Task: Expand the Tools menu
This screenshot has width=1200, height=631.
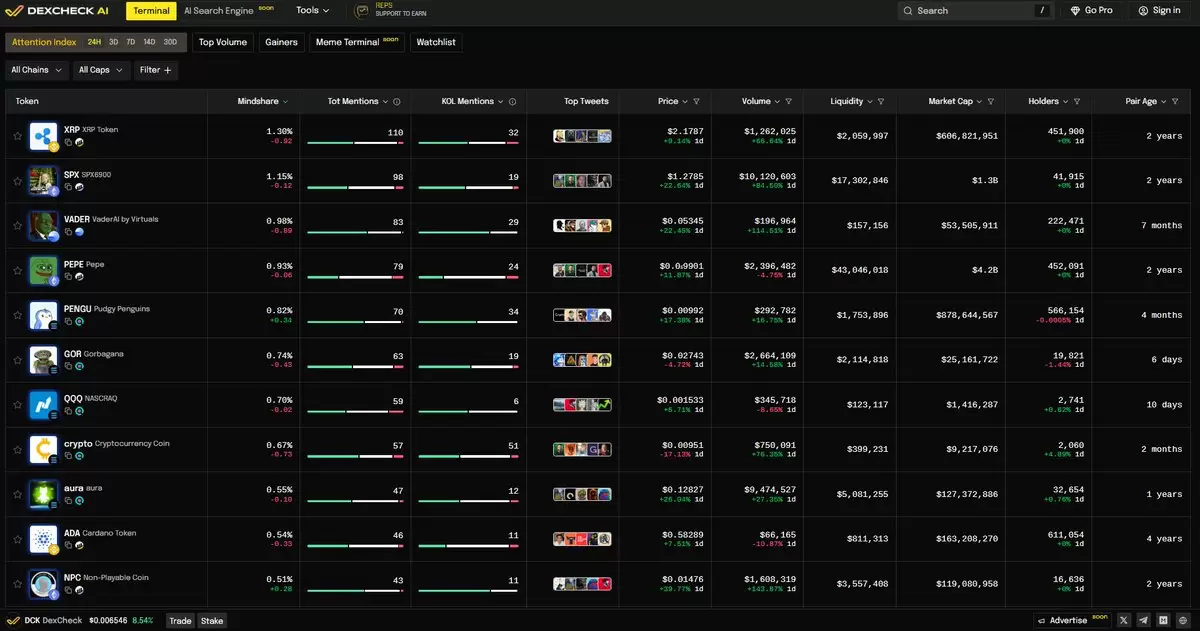Action: coord(313,10)
